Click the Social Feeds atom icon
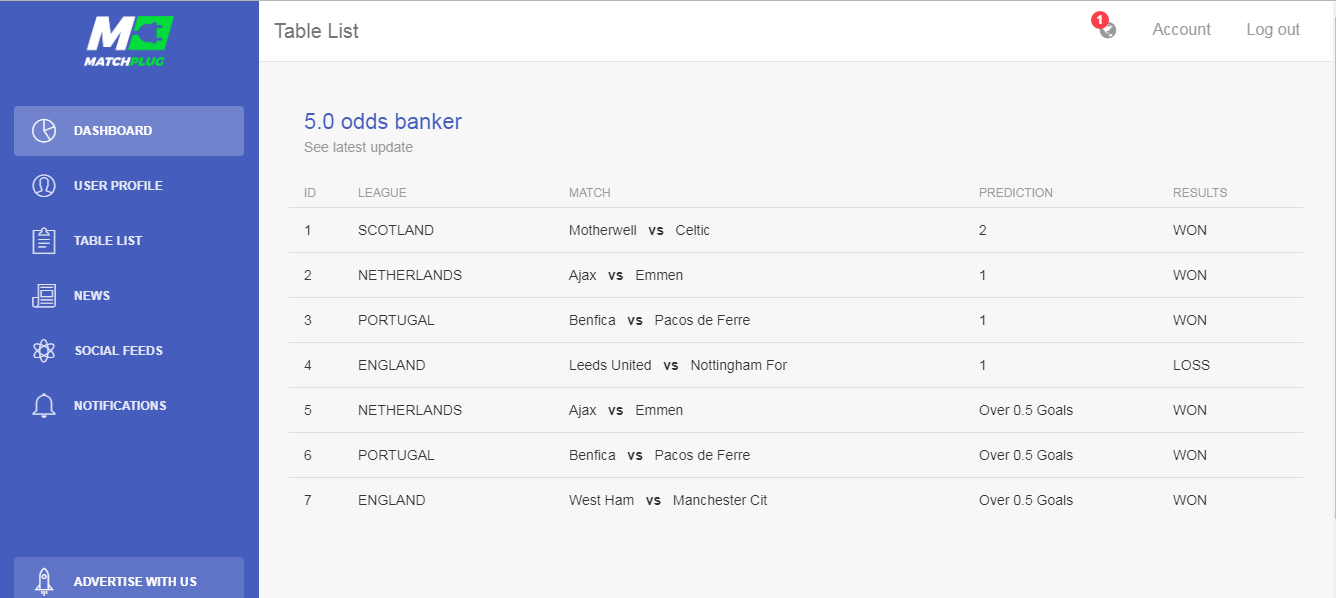The height and width of the screenshot is (598, 1336). click(x=44, y=351)
